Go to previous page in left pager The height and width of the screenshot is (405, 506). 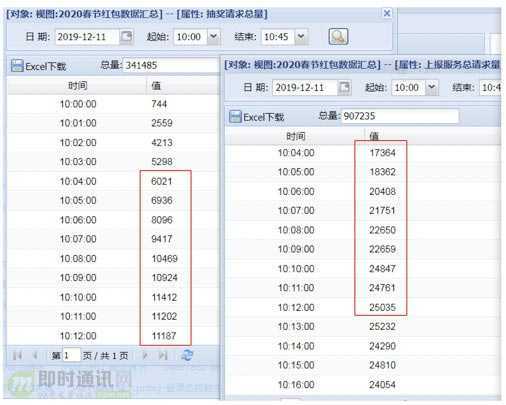[35, 356]
